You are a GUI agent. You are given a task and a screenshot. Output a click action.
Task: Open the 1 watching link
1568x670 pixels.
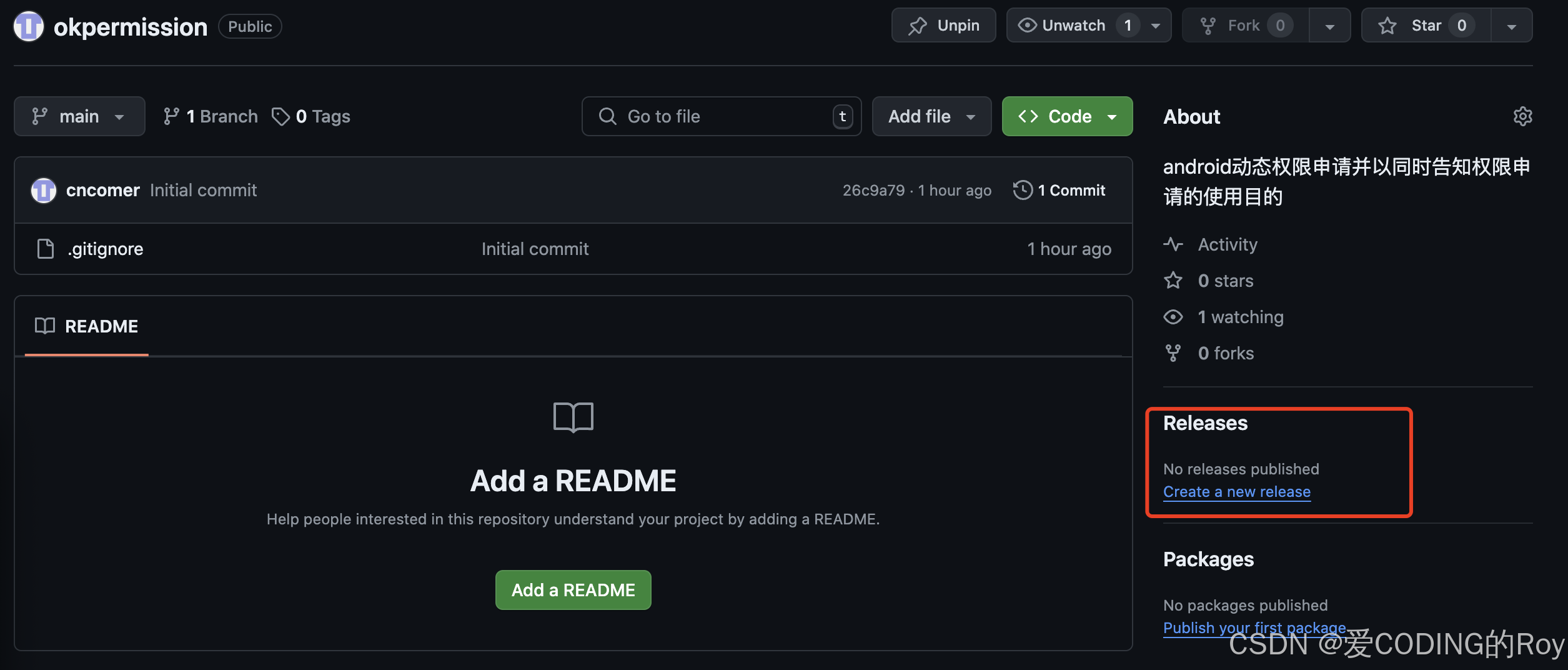coord(1241,317)
